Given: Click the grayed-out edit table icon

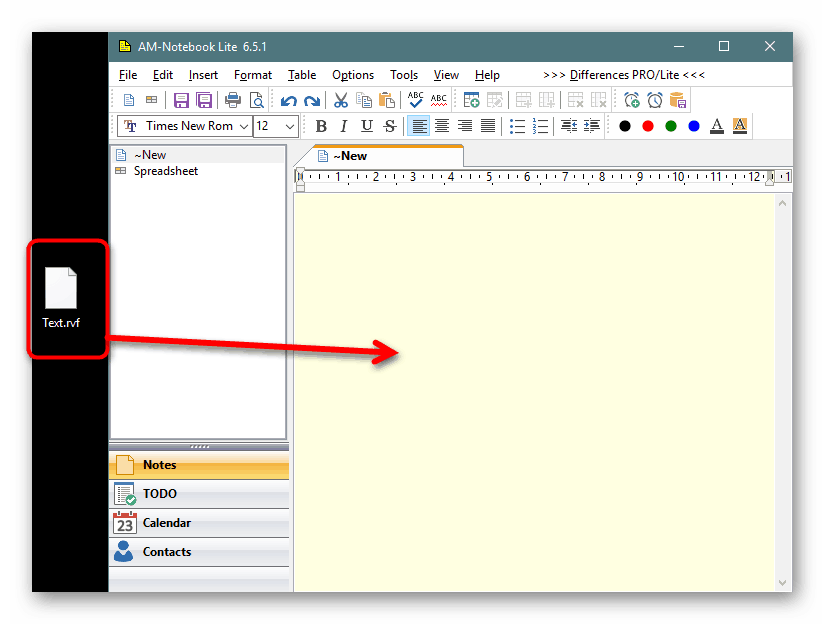Looking at the screenshot, I should (495, 100).
